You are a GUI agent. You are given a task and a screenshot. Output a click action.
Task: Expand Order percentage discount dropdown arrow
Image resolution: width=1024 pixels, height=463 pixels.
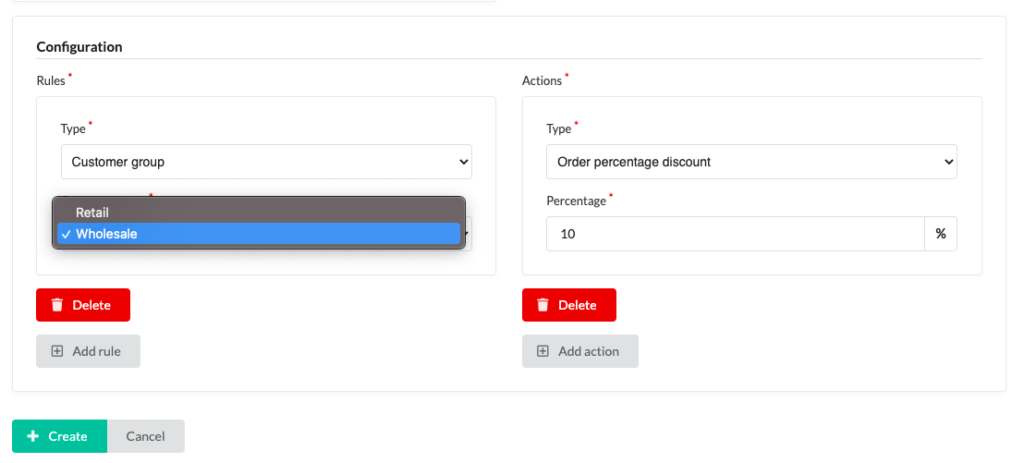[x=949, y=161]
